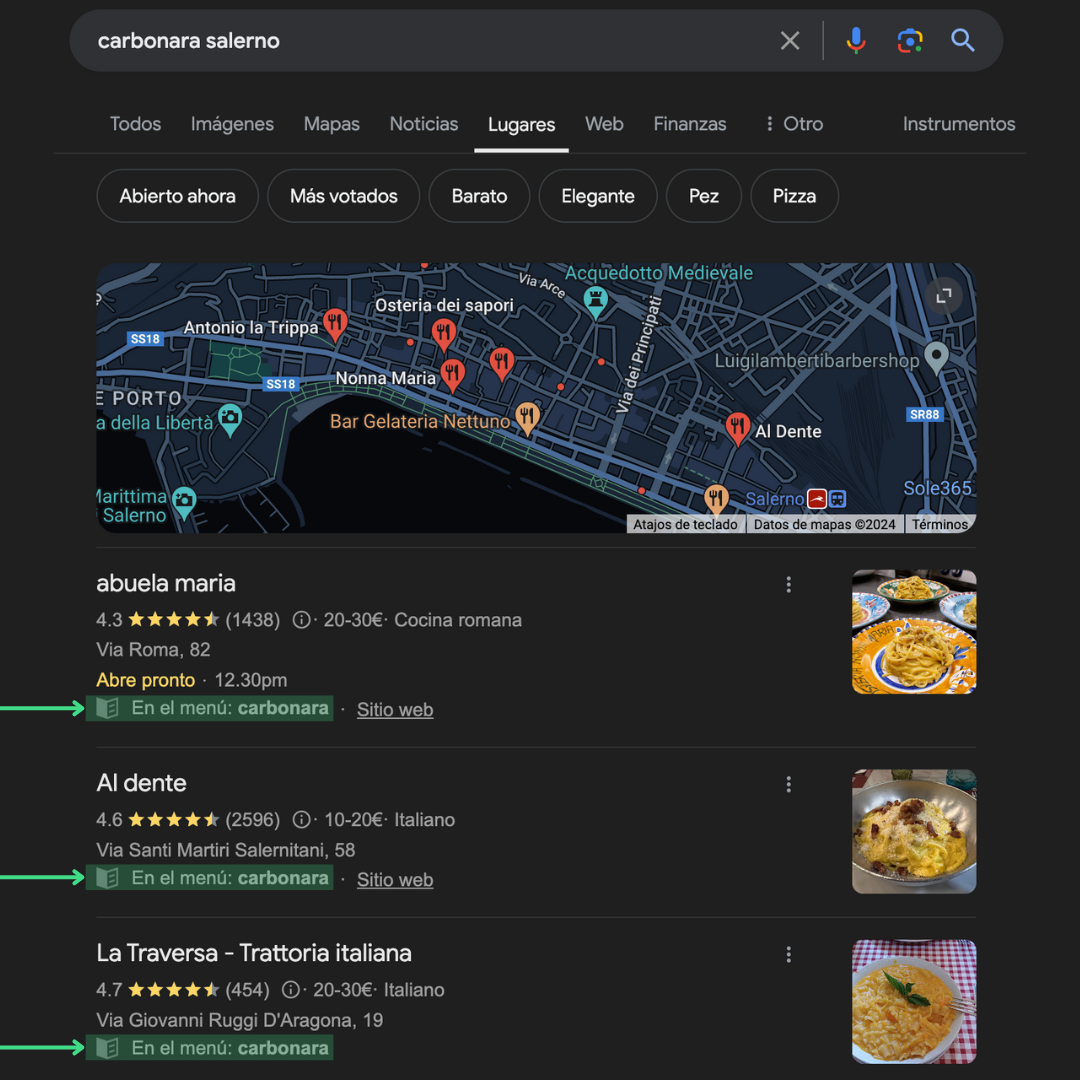Select Acquedotto Medievale landmark pin
This screenshot has width=1080, height=1080.
point(595,303)
